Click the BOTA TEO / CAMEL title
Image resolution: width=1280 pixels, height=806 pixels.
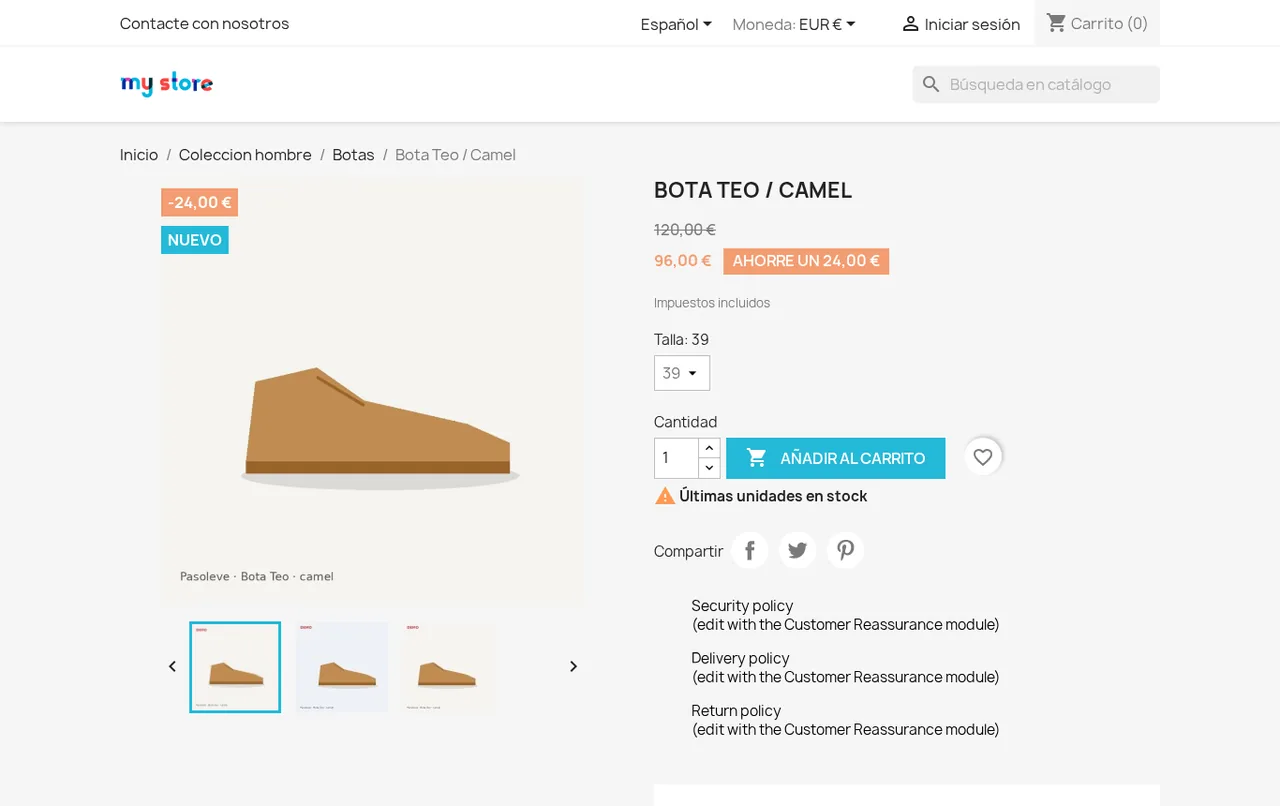pyautogui.click(x=753, y=190)
